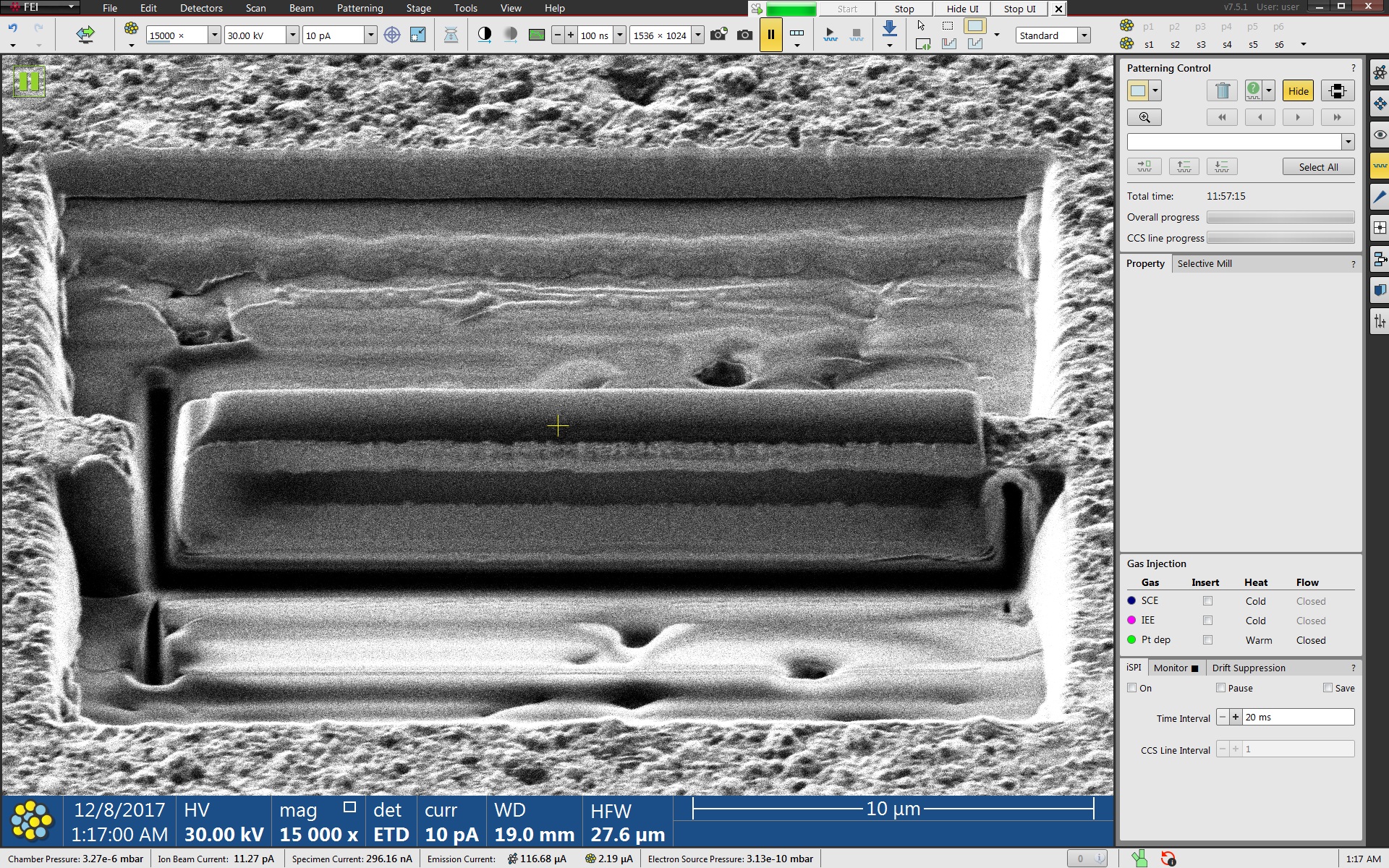
Task: Switch to the Selective Mill tab
Action: (1204, 263)
